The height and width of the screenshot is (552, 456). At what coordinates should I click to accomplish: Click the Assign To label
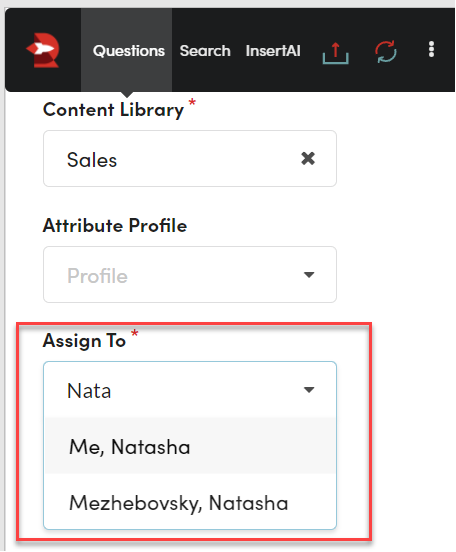tap(84, 341)
